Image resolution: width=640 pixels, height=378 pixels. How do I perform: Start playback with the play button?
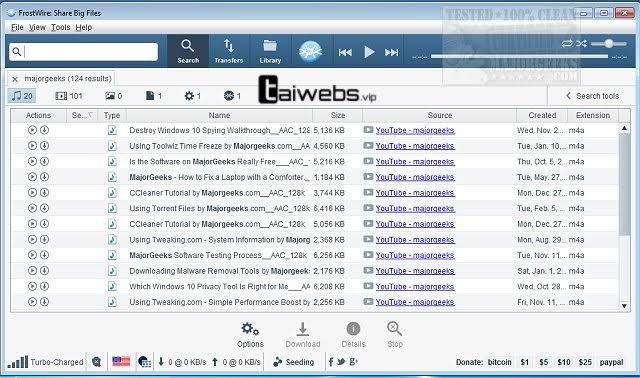[x=369, y=52]
